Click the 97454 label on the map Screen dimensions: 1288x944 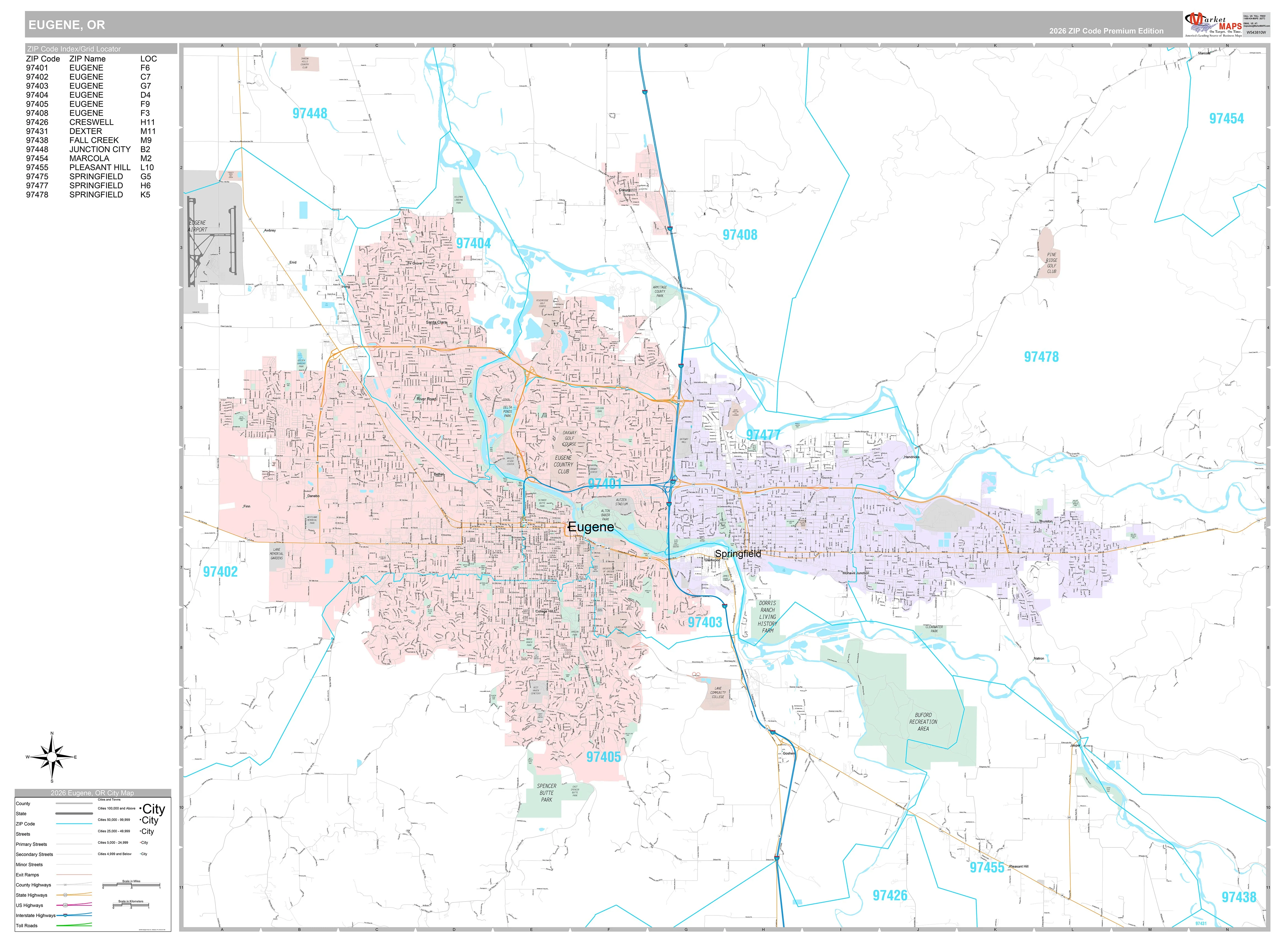[1226, 118]
